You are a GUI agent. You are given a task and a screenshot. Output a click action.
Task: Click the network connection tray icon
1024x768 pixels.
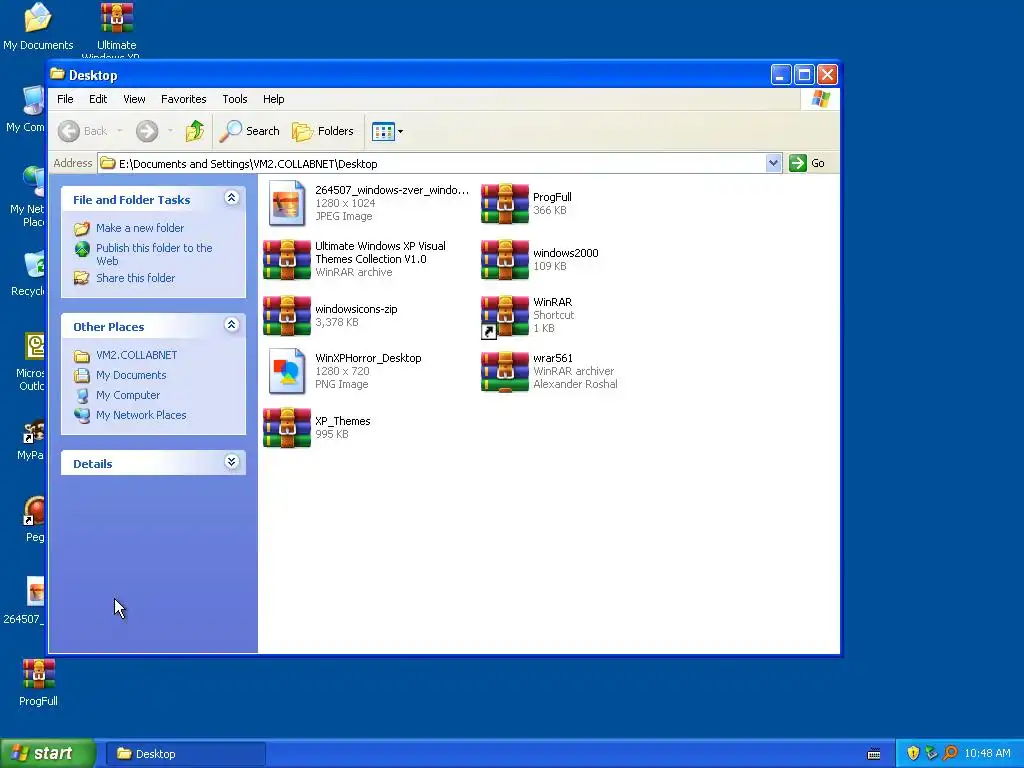click(932, 753)
